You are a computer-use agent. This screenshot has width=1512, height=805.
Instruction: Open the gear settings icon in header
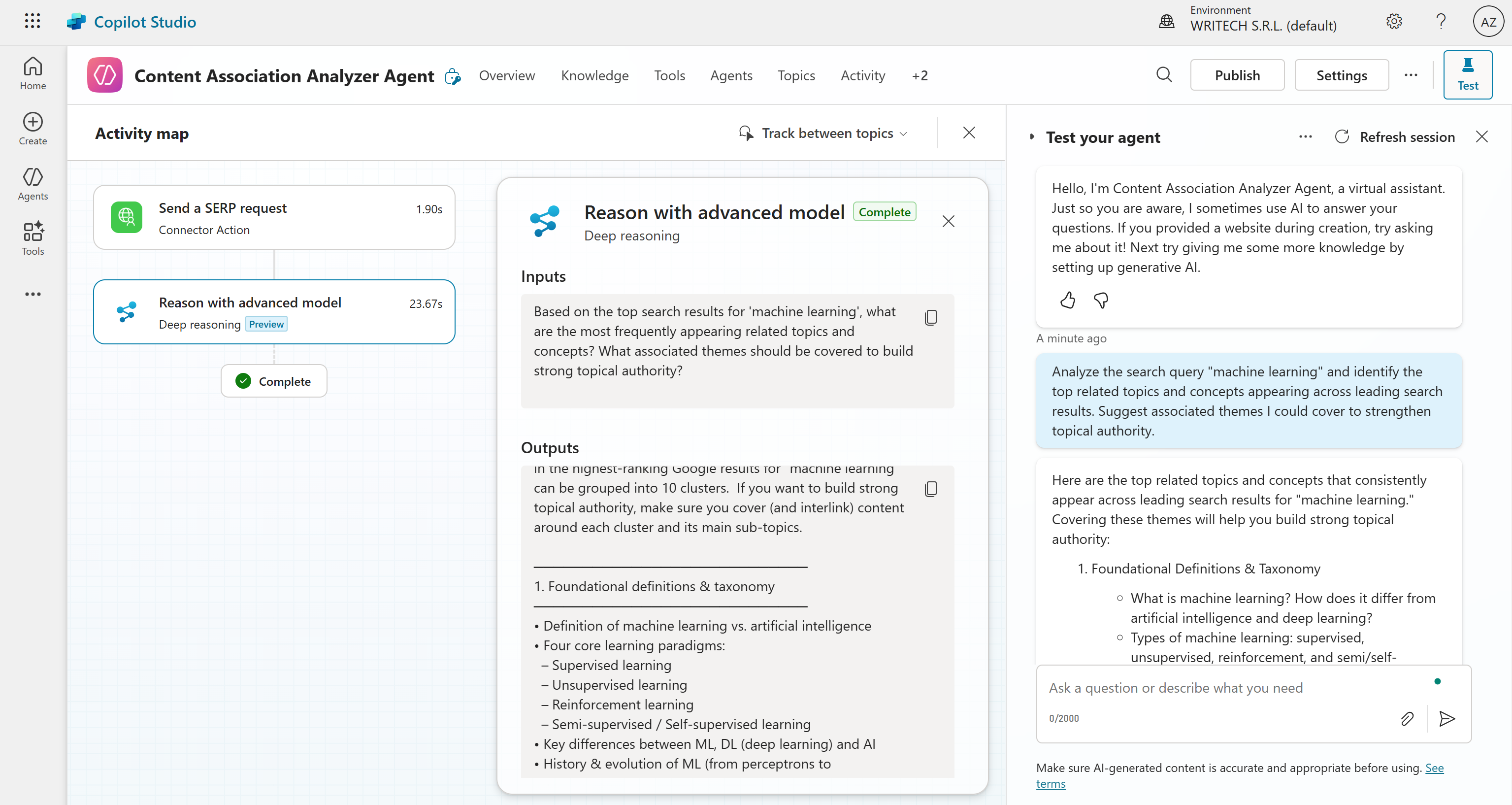[x=1394, y=22]
